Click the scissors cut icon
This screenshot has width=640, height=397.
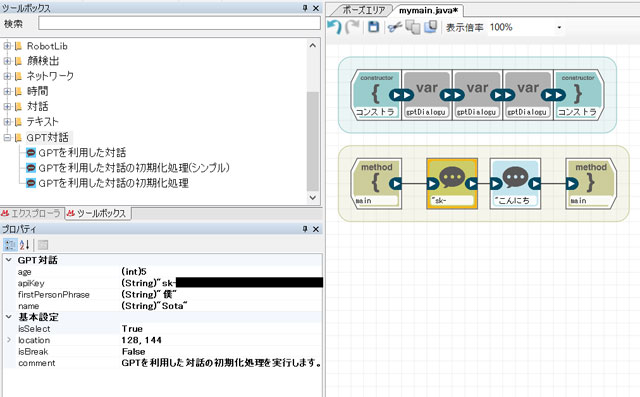395,27
